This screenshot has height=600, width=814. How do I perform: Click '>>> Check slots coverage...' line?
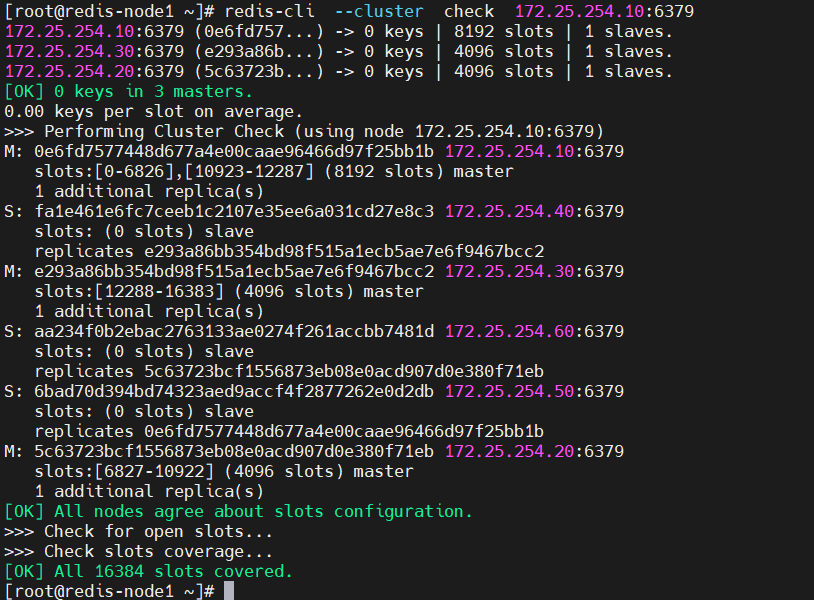[138, 551]
